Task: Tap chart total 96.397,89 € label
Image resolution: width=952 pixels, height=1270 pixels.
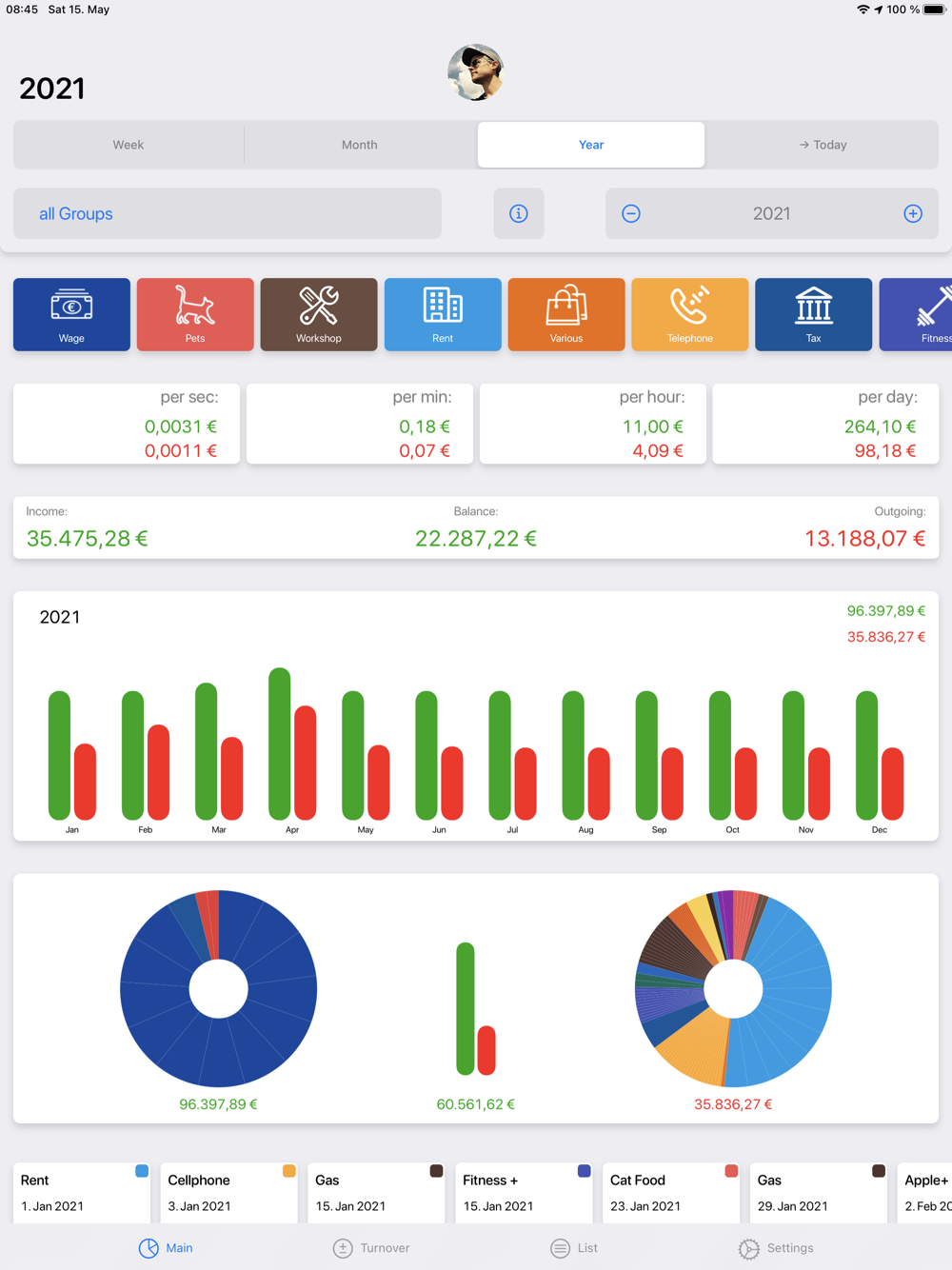Action: click(x=886, y=611)
